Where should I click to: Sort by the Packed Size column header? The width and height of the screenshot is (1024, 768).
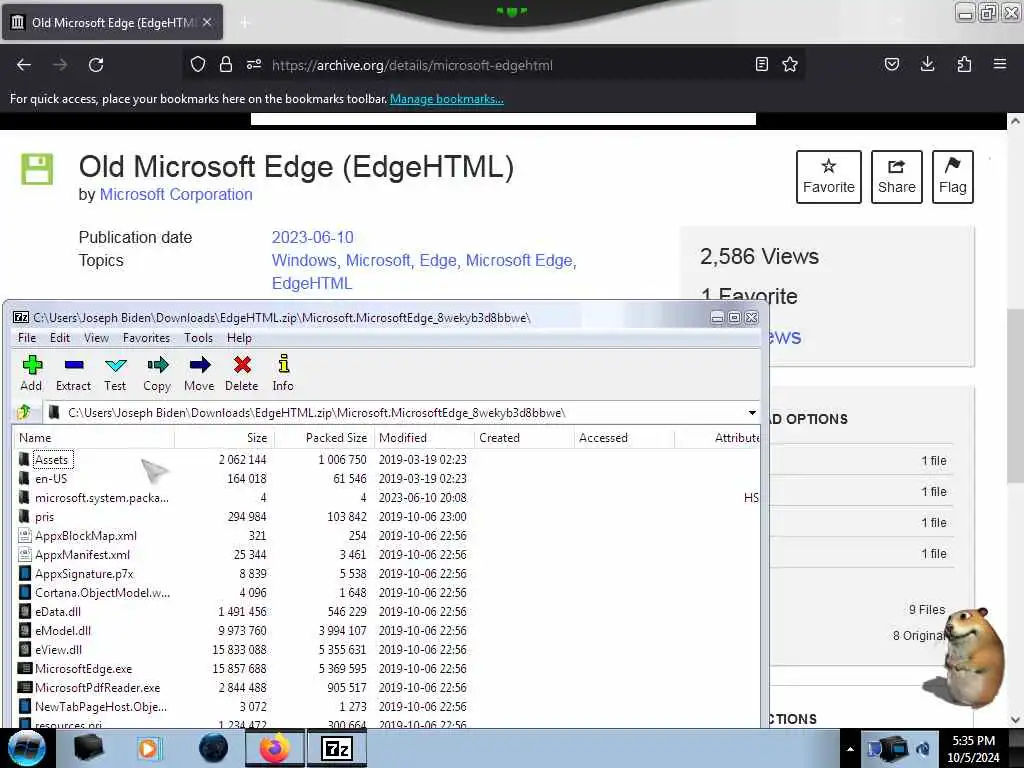325,438
